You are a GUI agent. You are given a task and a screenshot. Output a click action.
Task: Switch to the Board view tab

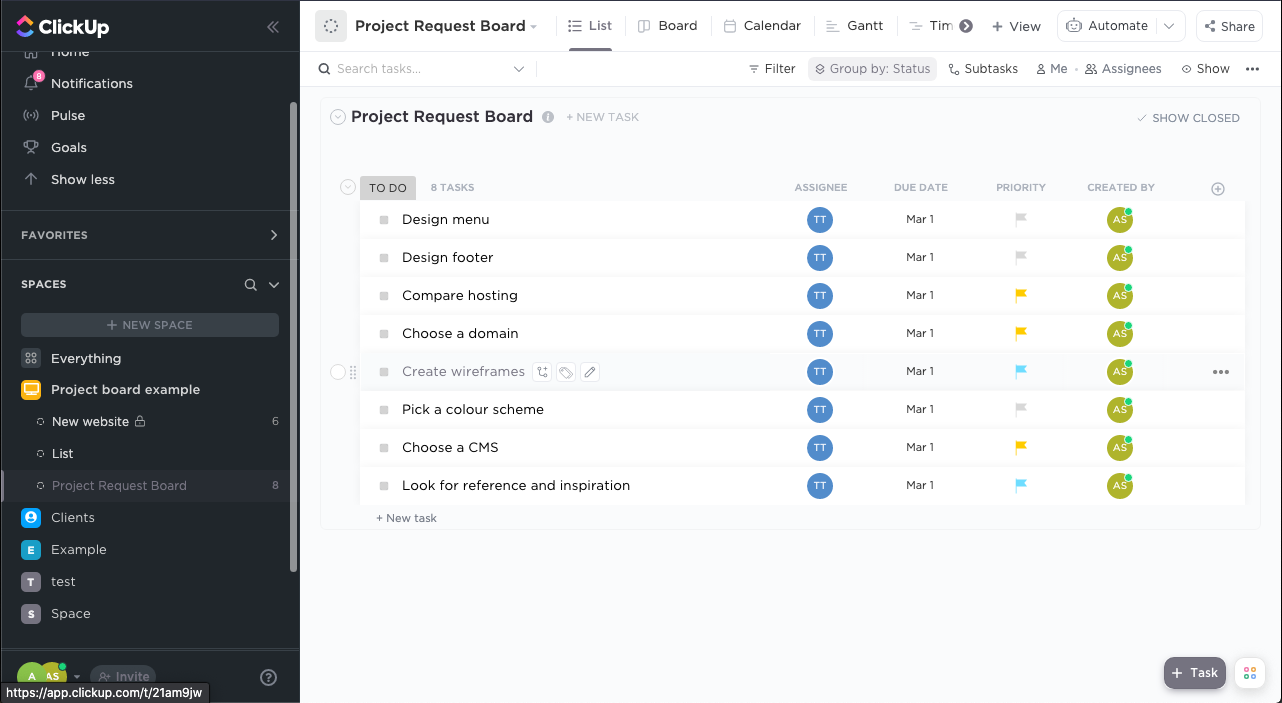pyautogui.click(x=667, y=26)
